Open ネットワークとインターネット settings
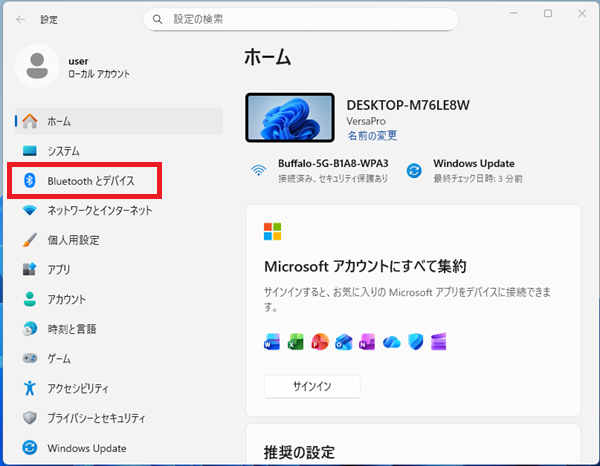 [119, 210]
